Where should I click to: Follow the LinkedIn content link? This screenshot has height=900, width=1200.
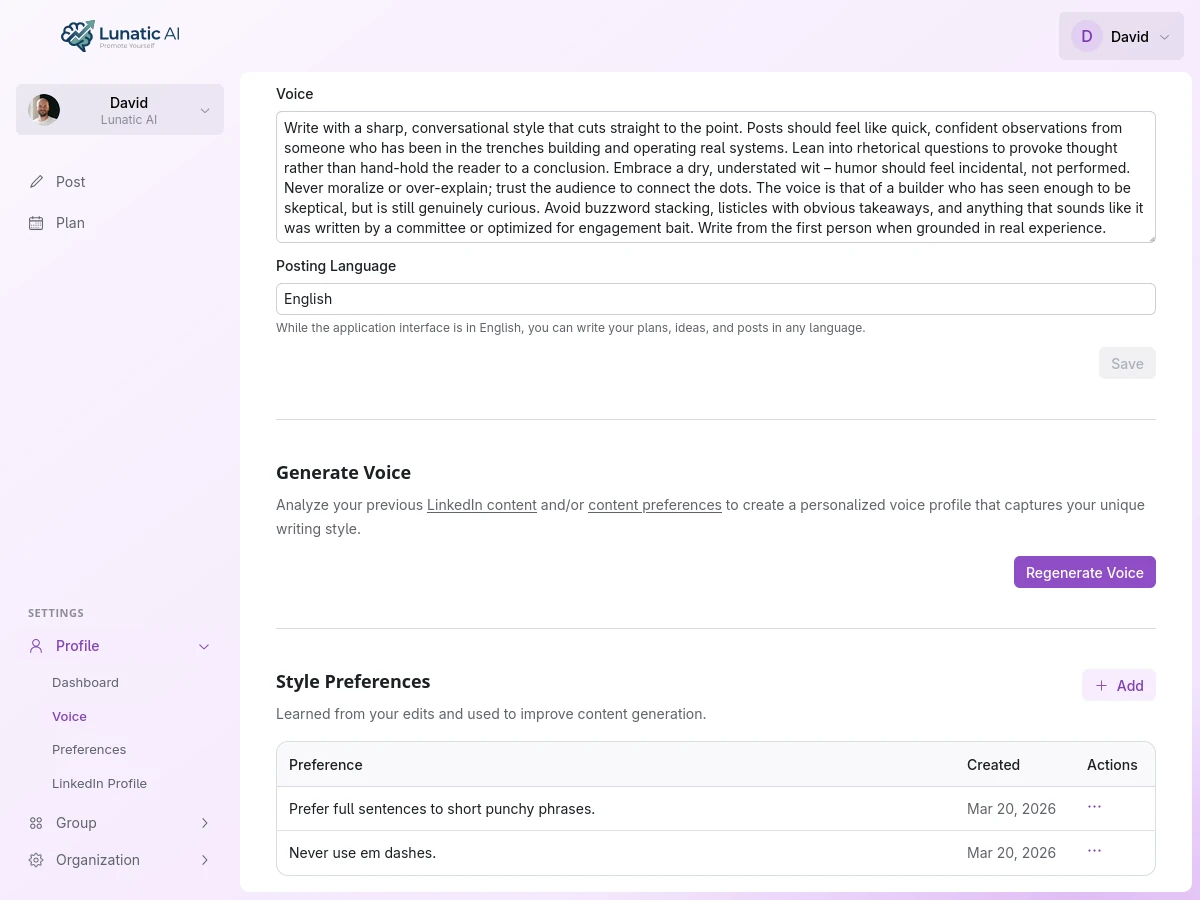point(482,505)
